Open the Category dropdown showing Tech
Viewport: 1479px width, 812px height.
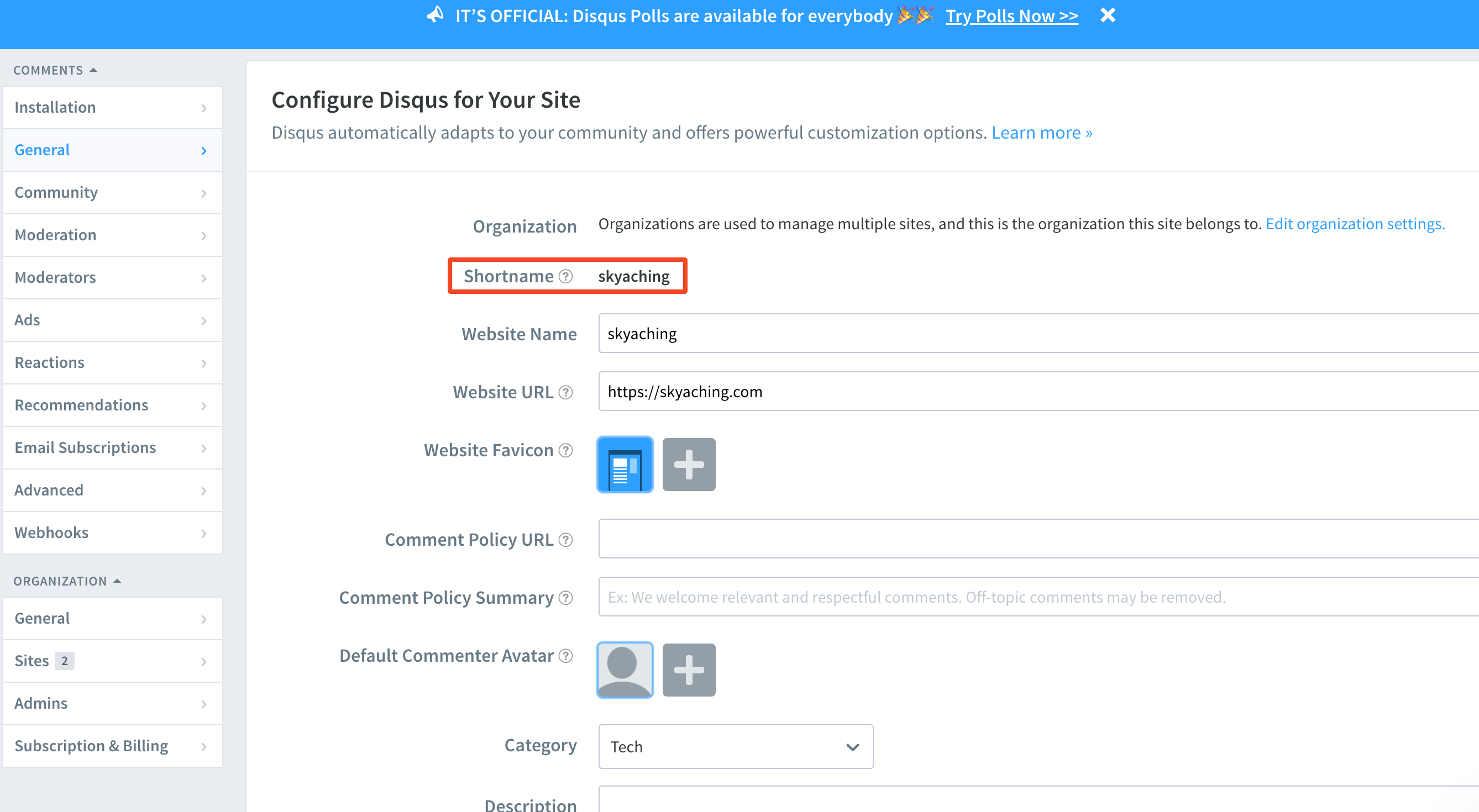[x=736, y=747]
